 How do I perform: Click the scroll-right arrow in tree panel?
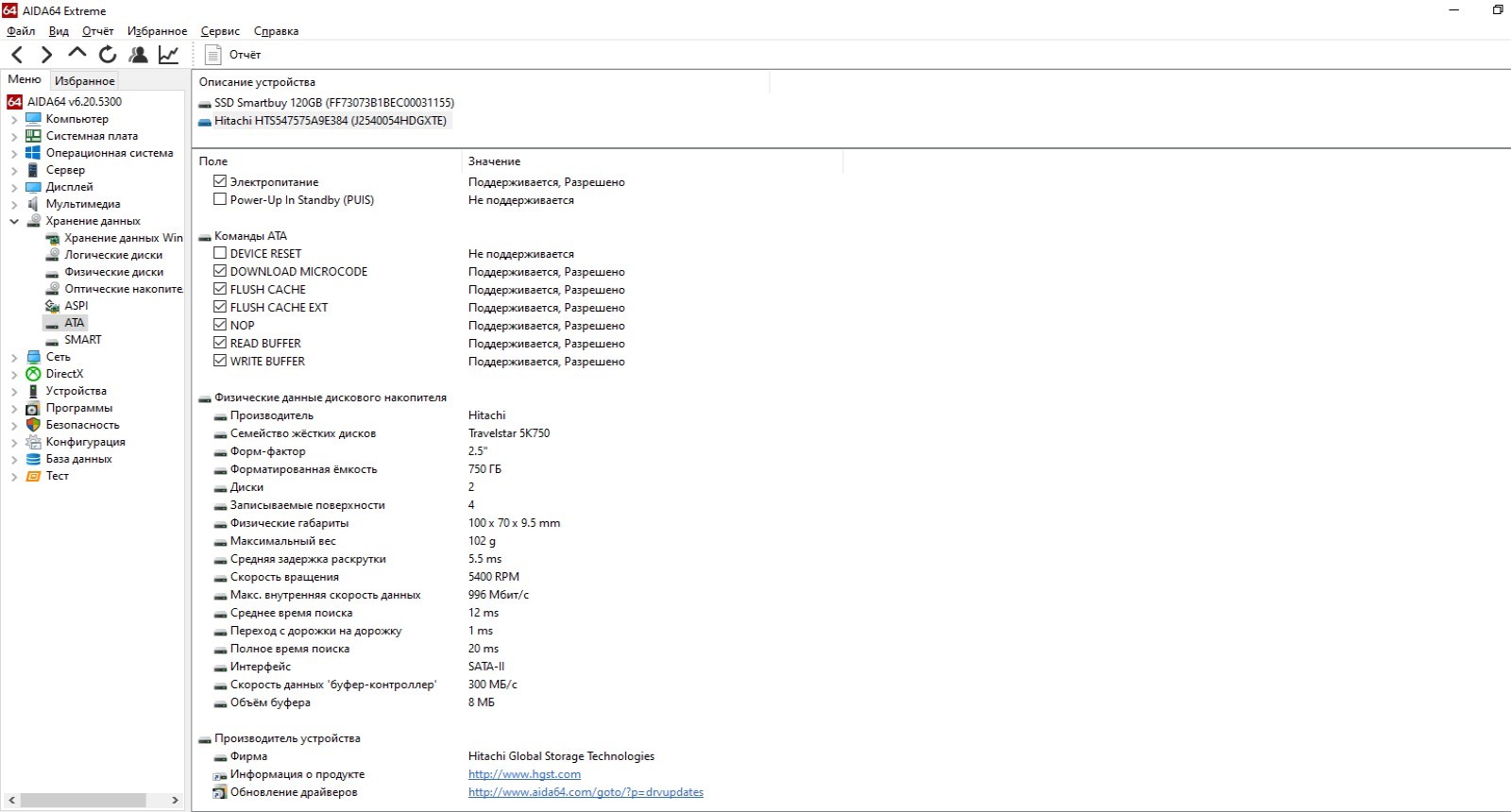point(175,801)
